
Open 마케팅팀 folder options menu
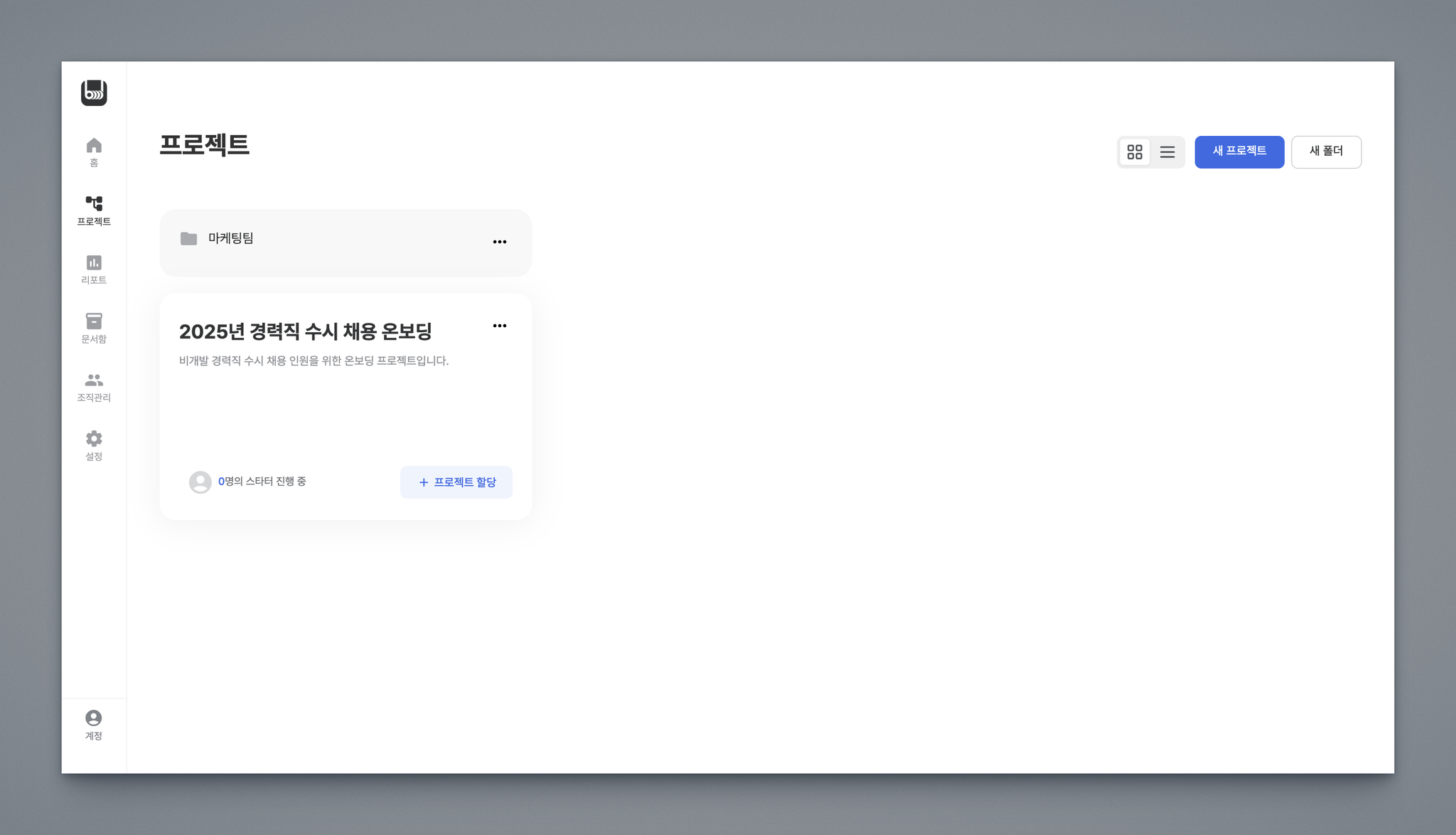point(500,242)
